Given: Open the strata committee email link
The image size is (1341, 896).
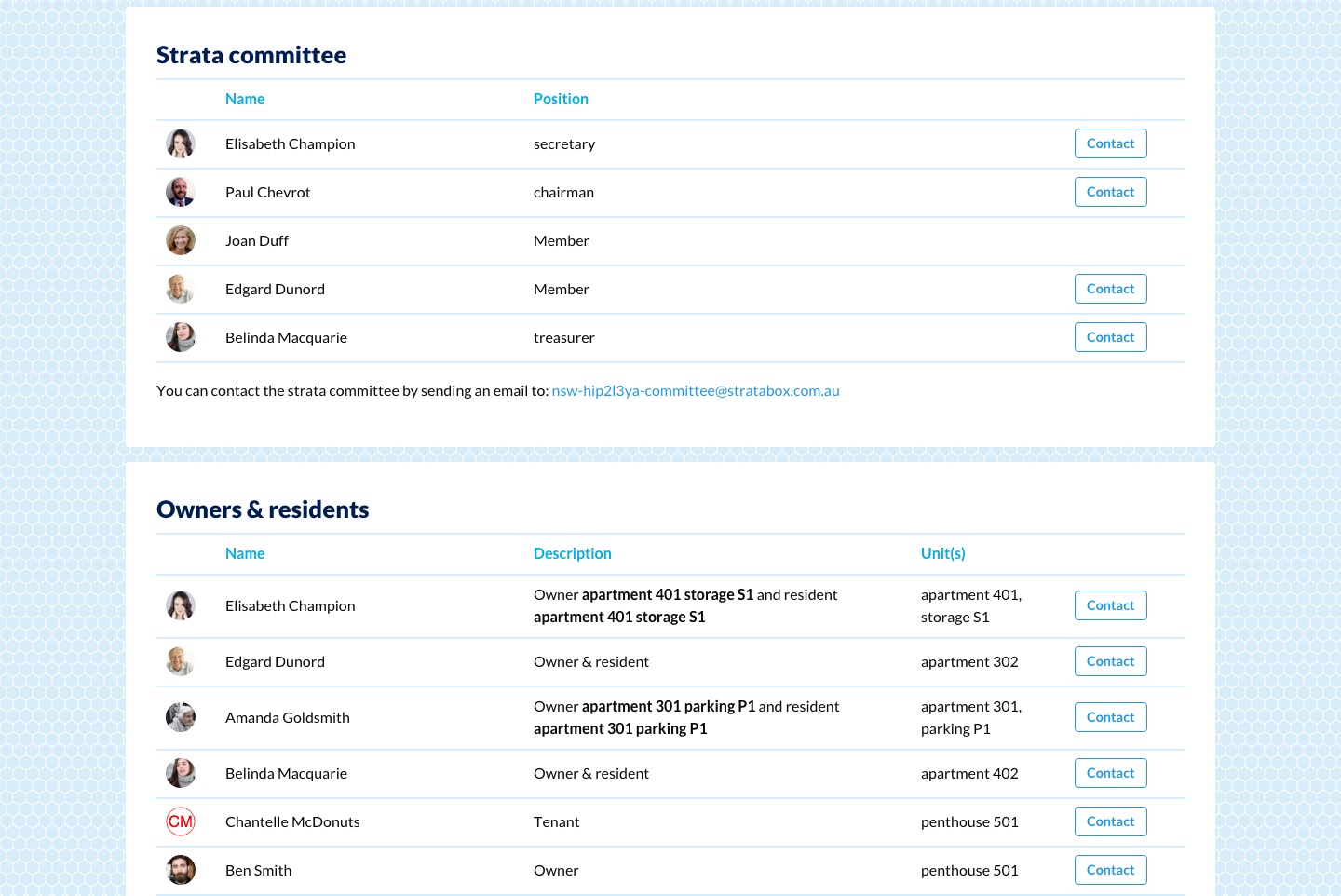Looking at the screenshot, I should (x=696, y=391).
